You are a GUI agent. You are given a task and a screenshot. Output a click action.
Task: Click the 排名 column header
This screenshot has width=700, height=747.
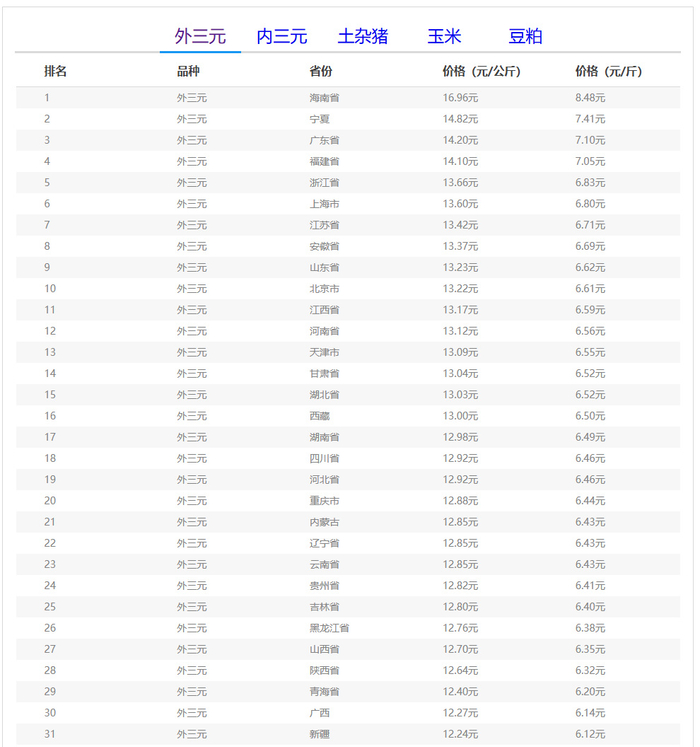(x=55, y=71)
